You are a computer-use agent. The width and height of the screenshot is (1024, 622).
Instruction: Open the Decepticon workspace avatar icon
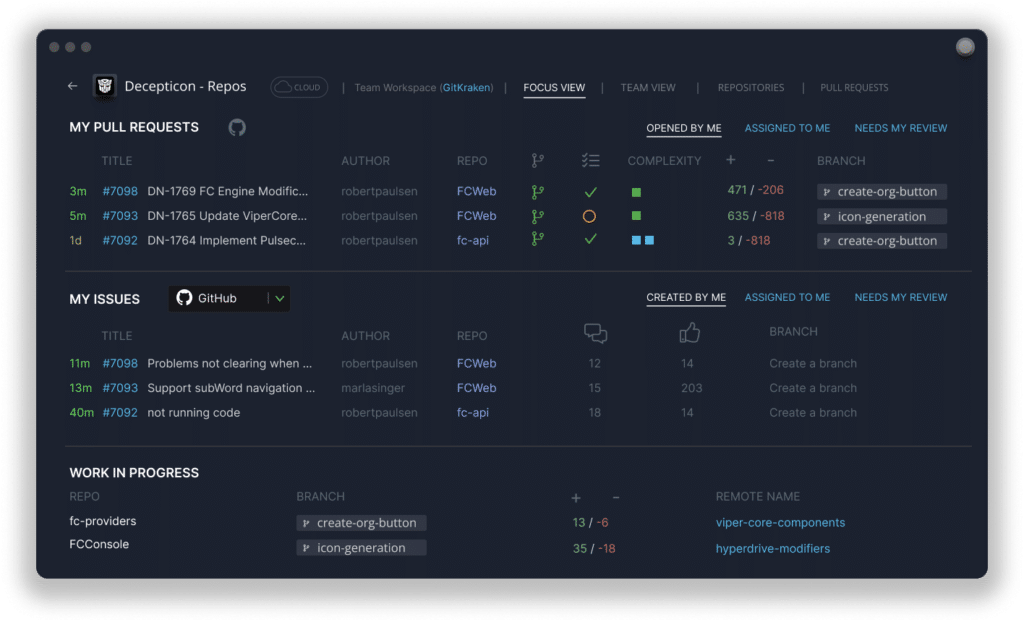tap(104, 86)
